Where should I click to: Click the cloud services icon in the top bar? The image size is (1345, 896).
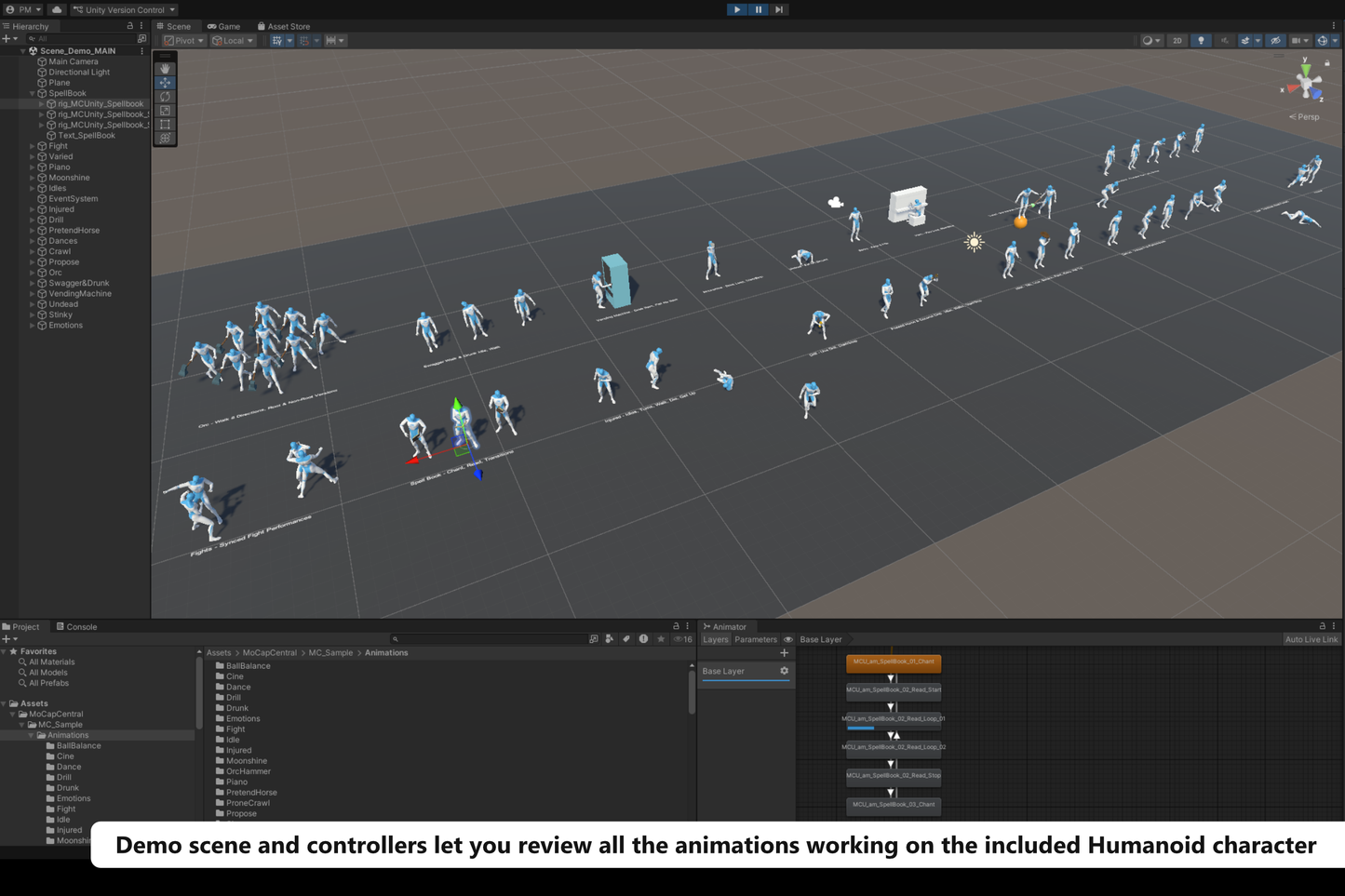pyautogui.click(x=58, y=9)
